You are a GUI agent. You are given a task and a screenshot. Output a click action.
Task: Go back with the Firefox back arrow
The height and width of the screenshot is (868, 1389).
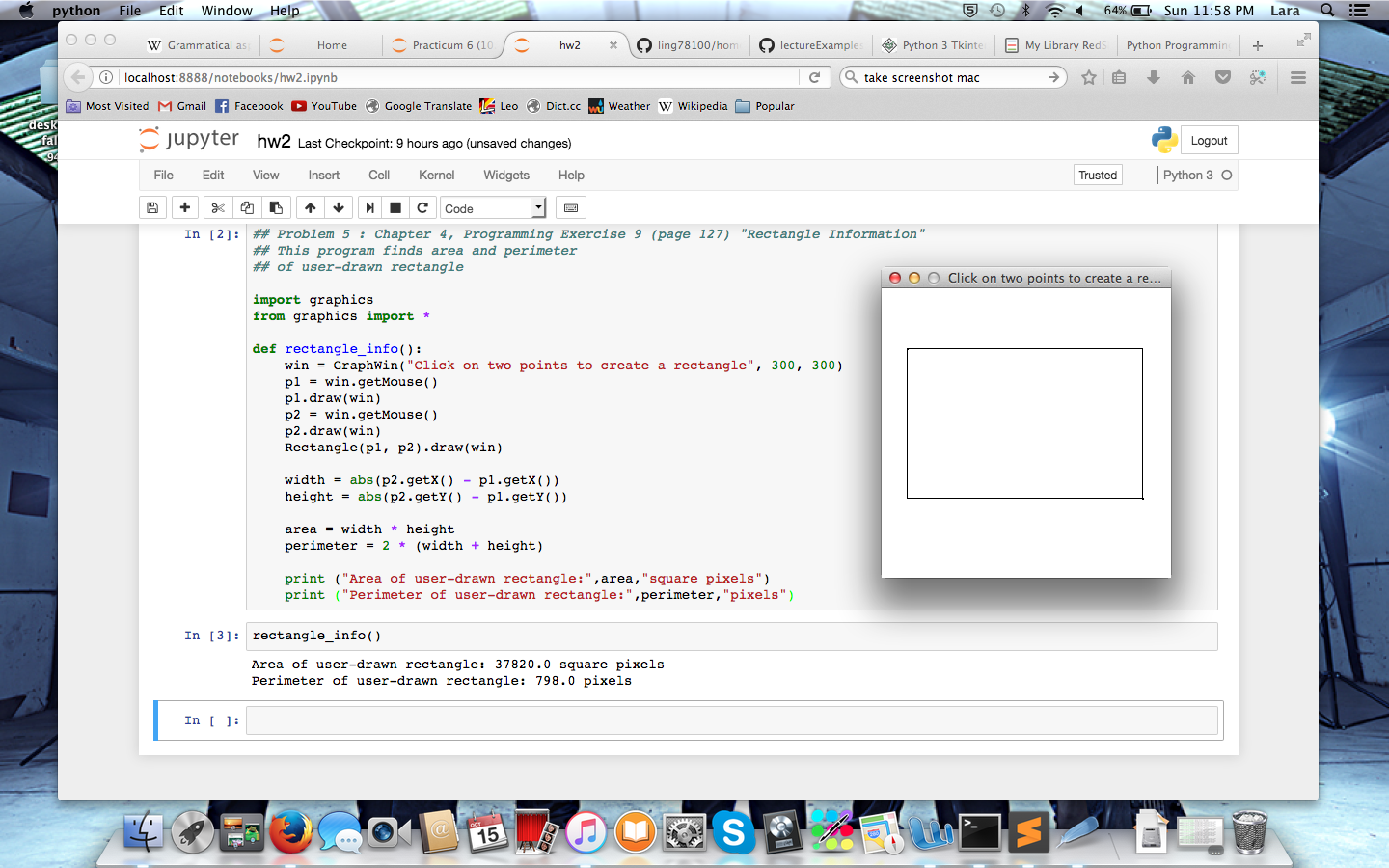click(x=79, y=77)
